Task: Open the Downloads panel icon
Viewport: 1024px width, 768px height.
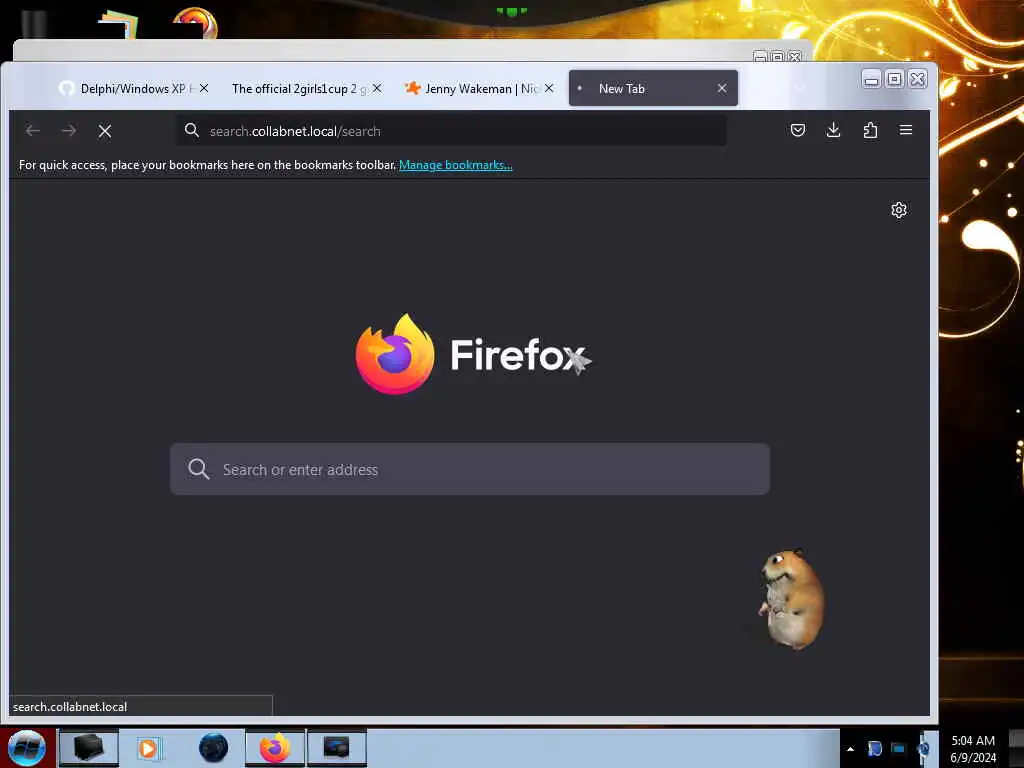Action: [833, 130]
